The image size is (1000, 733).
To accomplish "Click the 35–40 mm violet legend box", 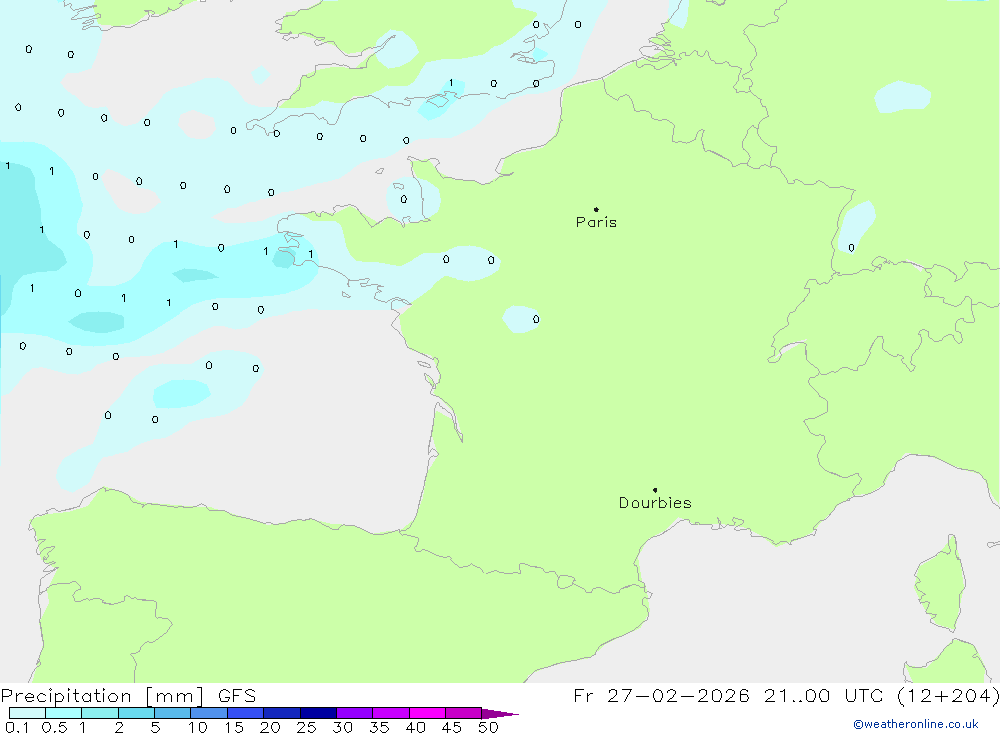I will point(391,713).
